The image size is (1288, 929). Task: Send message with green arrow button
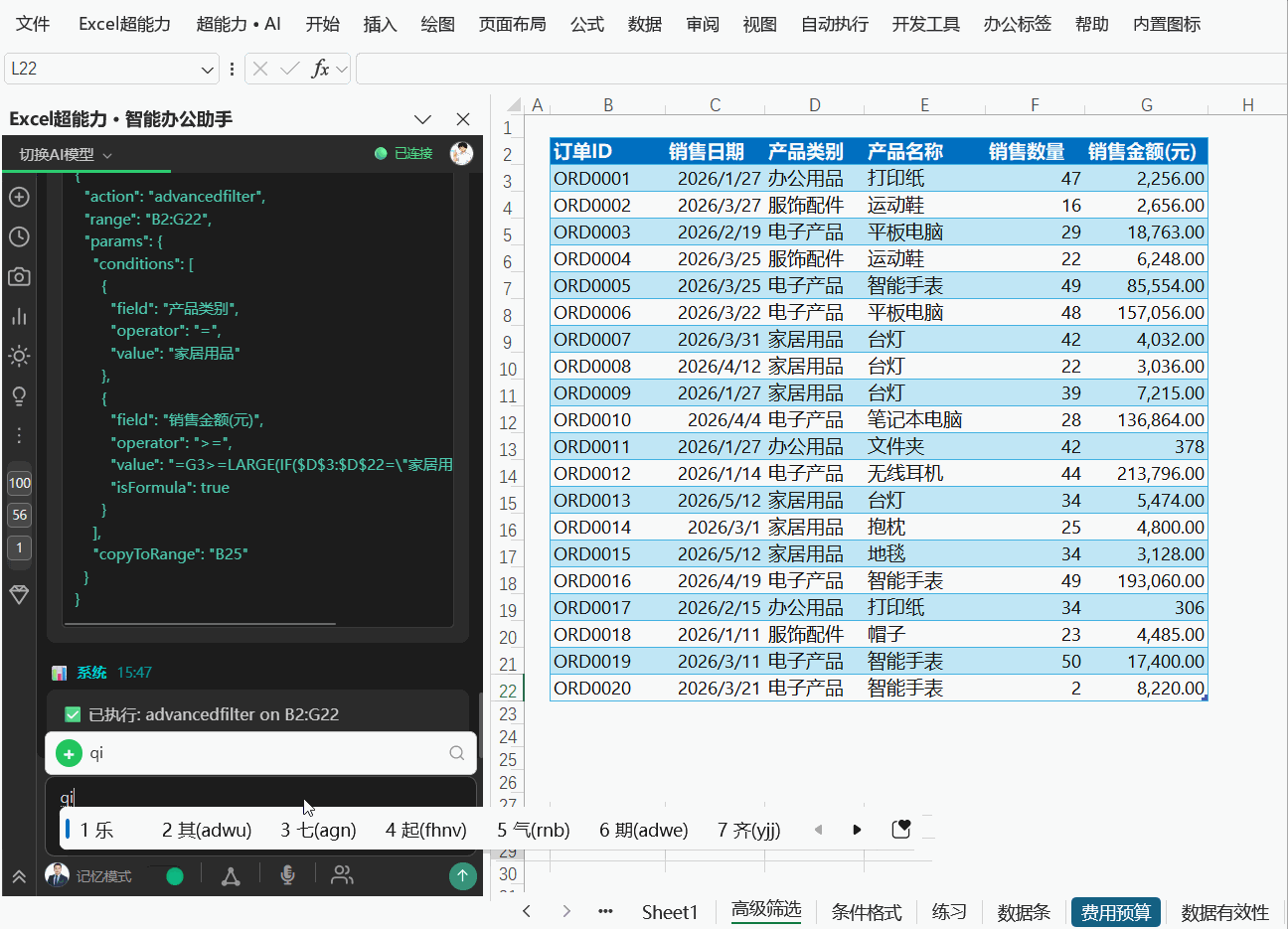462,875
